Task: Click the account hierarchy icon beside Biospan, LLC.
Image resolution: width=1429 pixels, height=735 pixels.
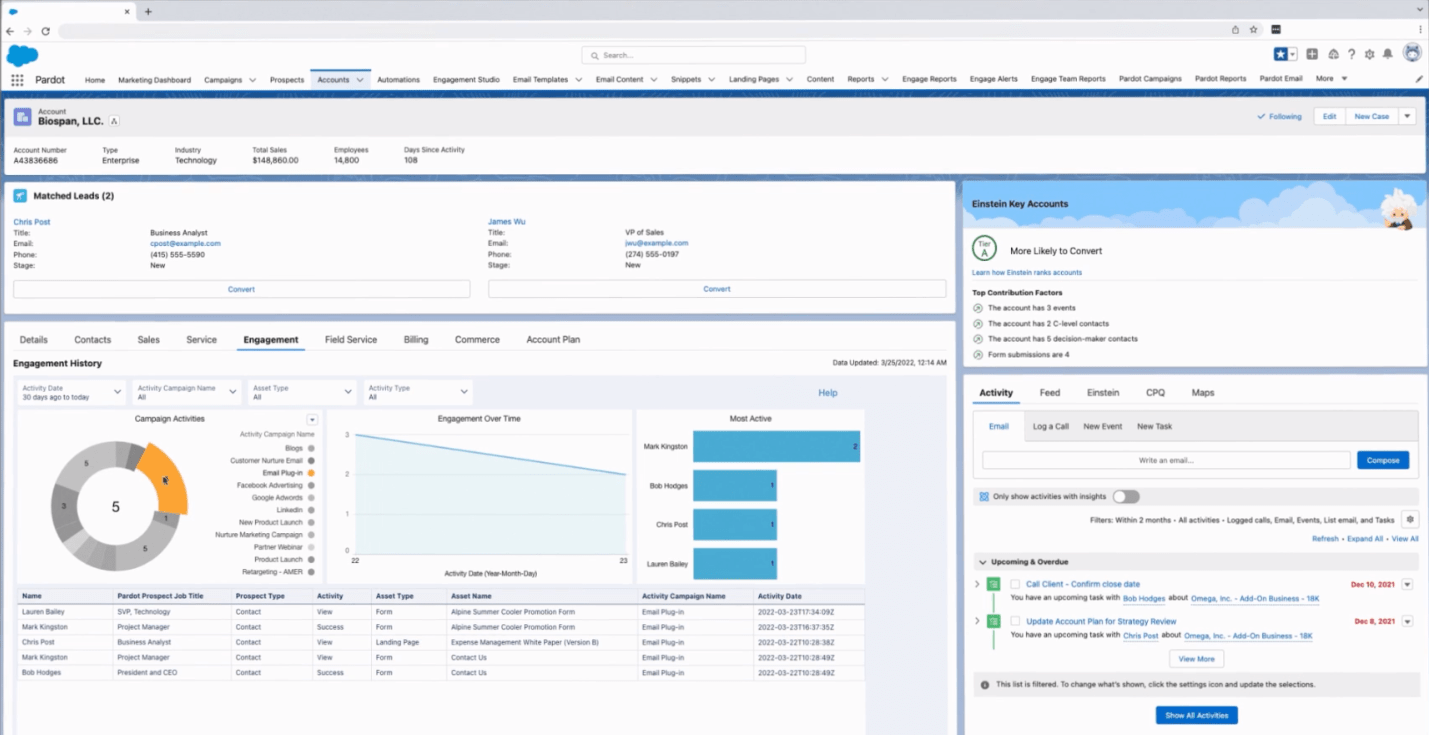Action: [114, 121]
